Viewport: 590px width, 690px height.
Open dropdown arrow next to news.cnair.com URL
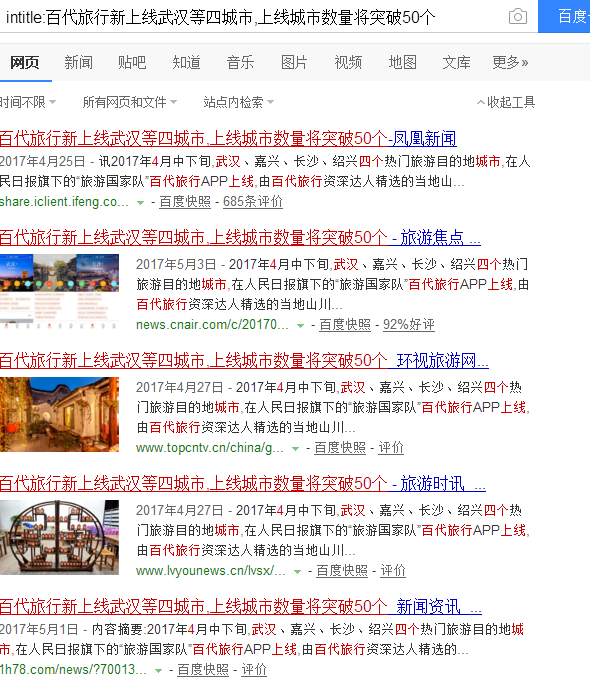point(300,326)
